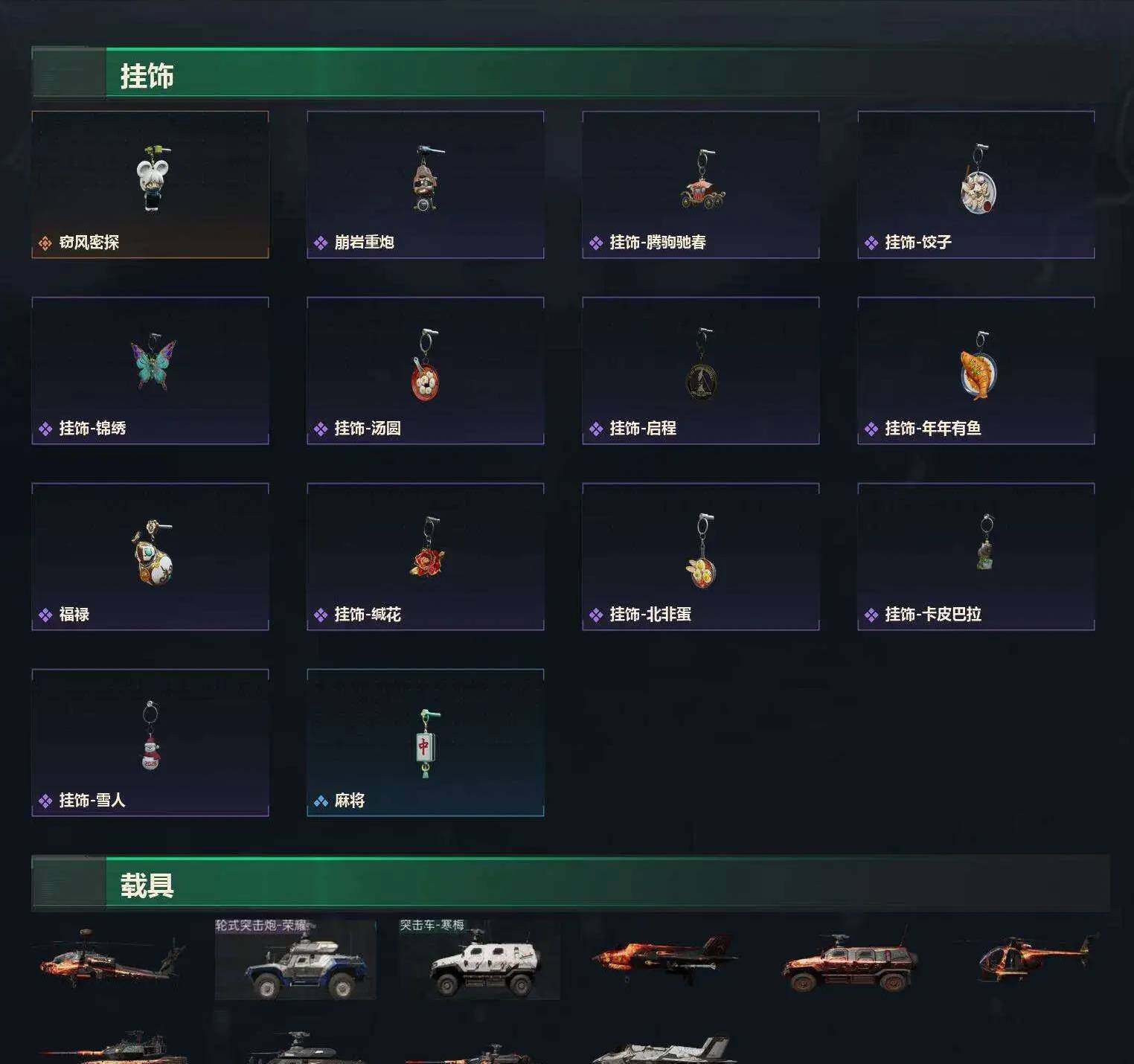Click the 载具 section header
The image size is (1134, 1064).
147,885
